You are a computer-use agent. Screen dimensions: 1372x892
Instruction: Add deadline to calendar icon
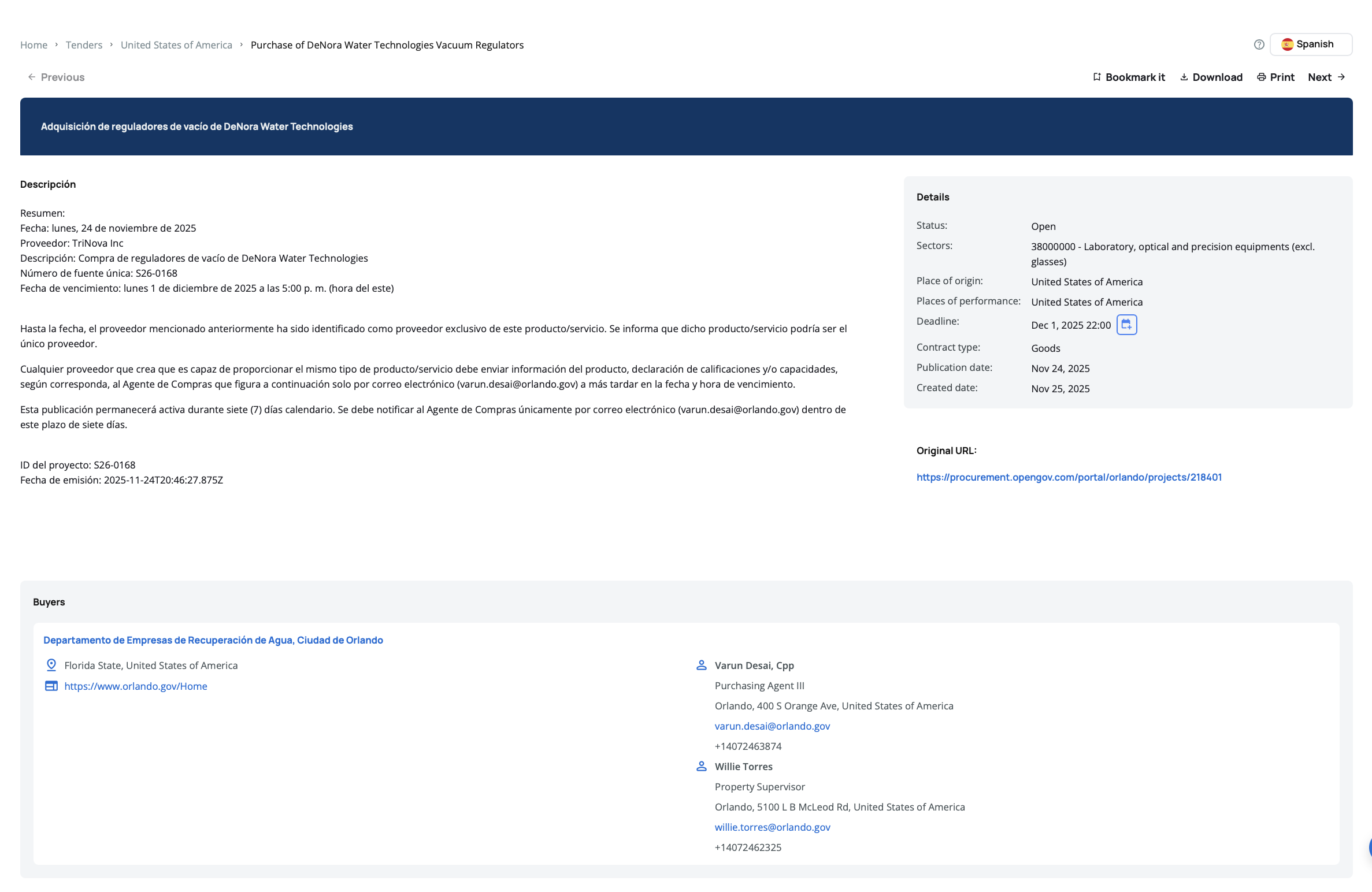[x=1126, y=325]
